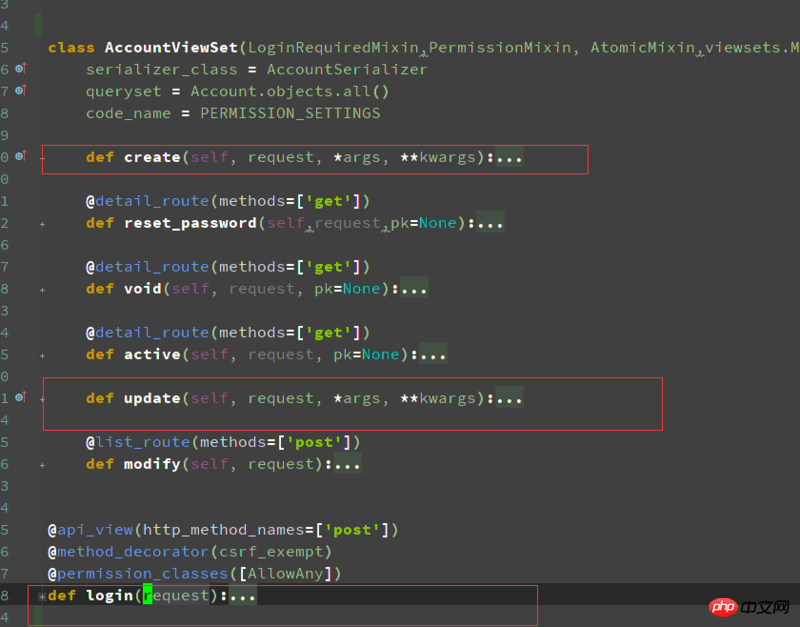The image size is (800, 627).
Task: Unfold the ellipsis after create method signature
Action: click(509, 157)
